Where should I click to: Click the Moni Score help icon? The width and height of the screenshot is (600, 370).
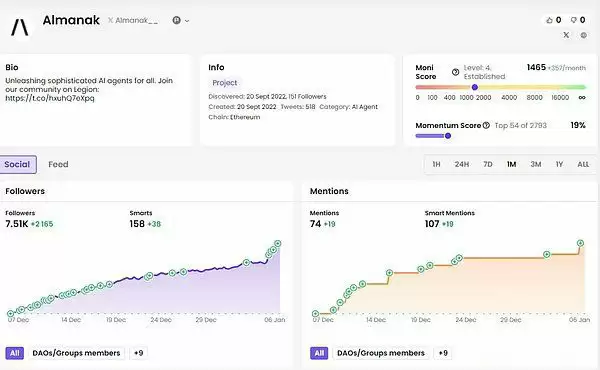tap(455, 72)
